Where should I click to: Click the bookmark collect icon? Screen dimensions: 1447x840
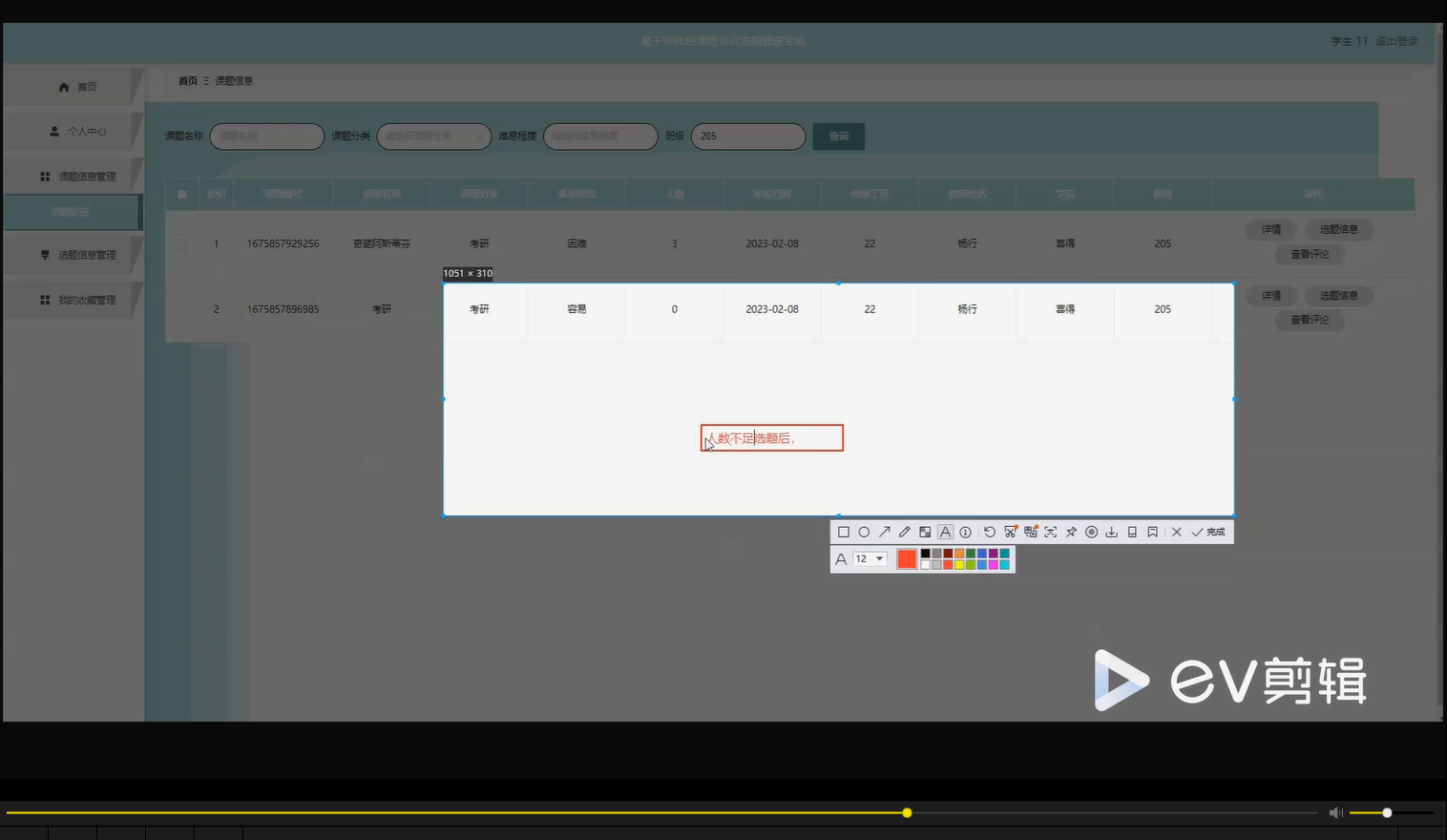coord(1153,532)
